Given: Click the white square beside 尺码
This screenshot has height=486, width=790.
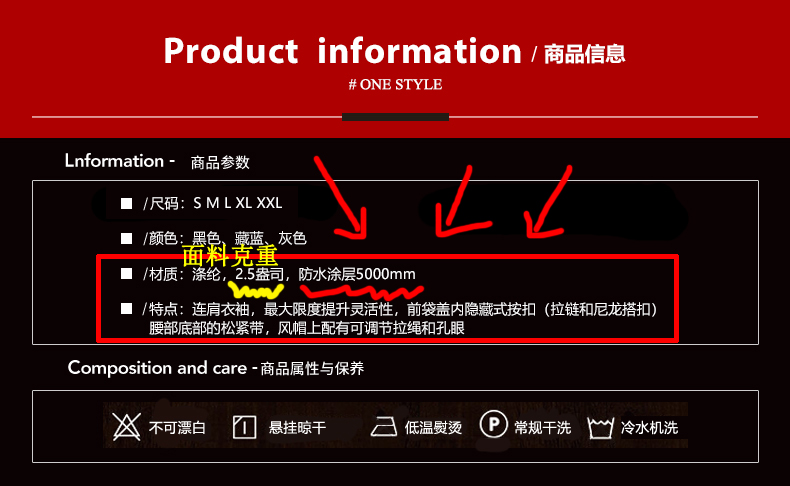Looking at the screenshot, I should click(126, 203).
